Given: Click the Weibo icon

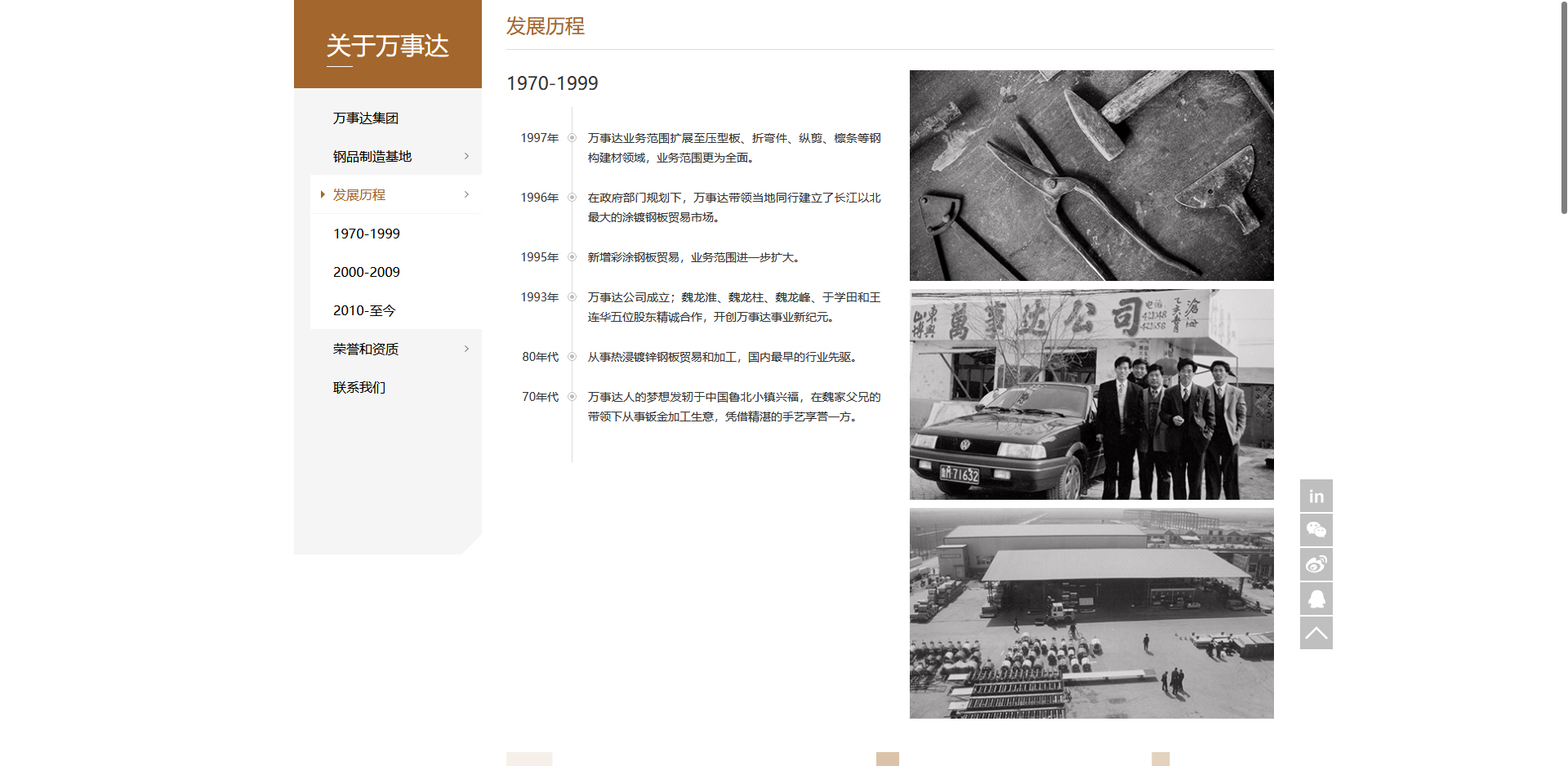Looking at the screenshot, I should (x=1316, y=564).
